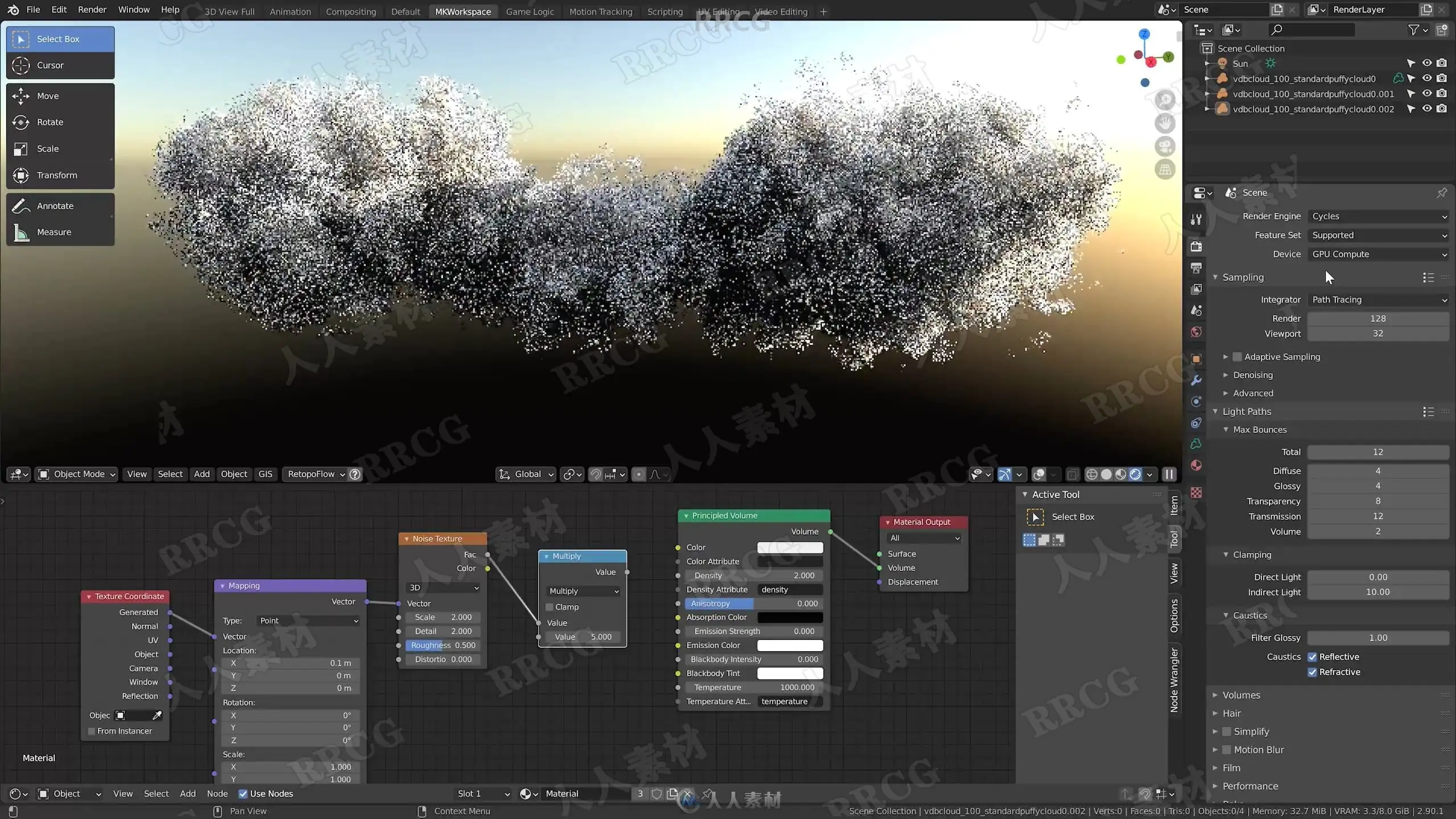This screenshot has width=1456, height=819.
Task: Switch to Scripting workspace tab
Action: [x=665, y=11]
